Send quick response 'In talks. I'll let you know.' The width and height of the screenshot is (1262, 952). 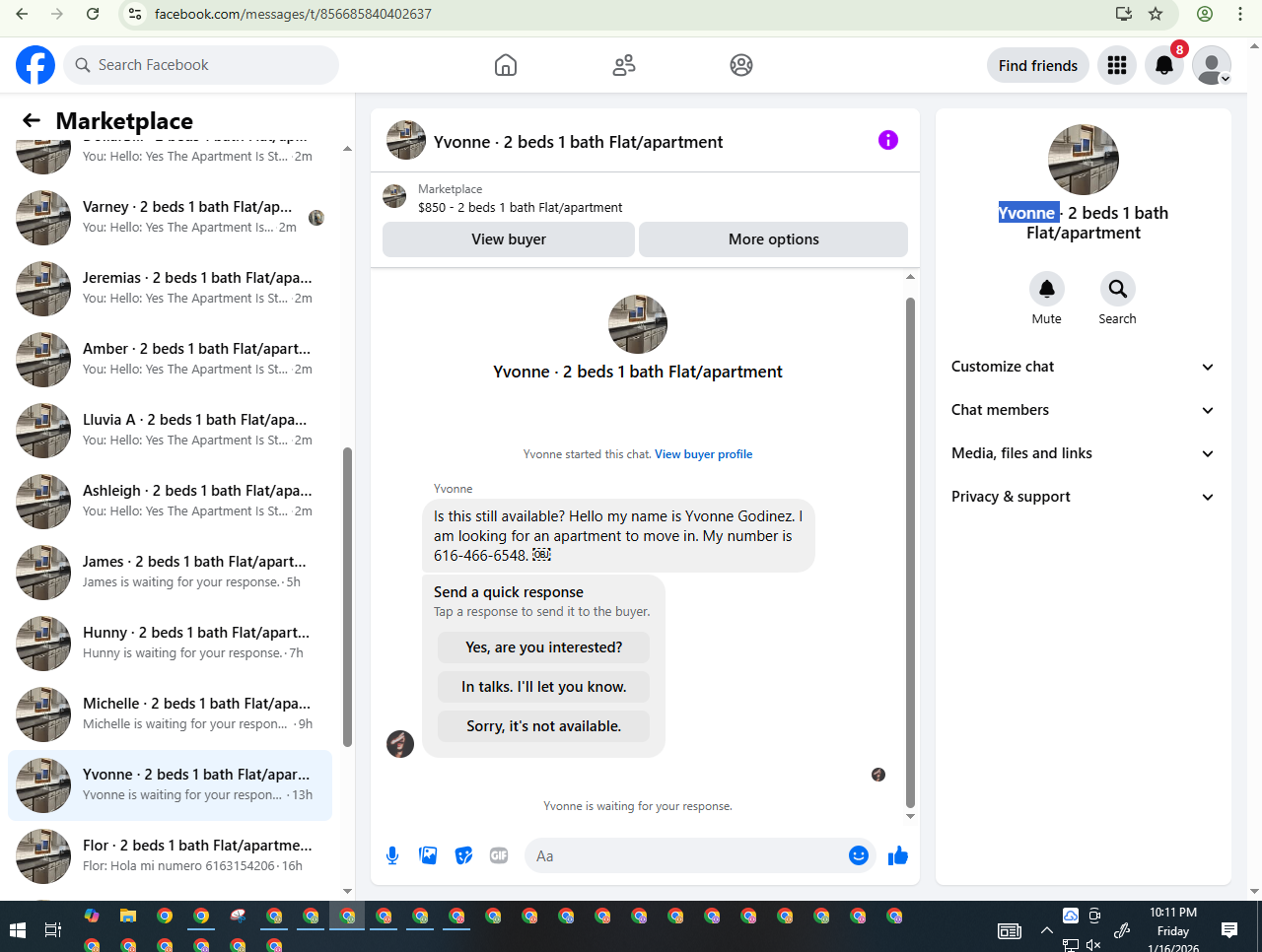pos(544,687)
